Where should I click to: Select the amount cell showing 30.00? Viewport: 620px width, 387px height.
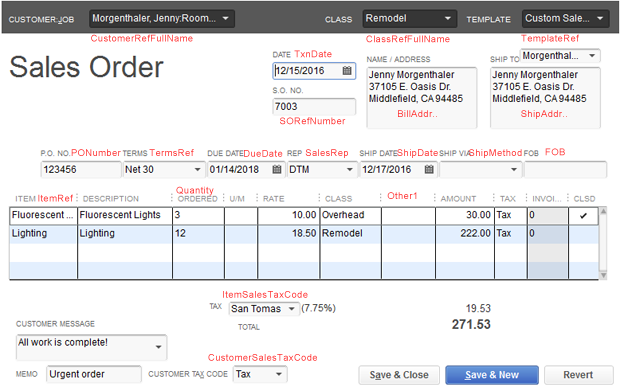[x=465, y=215]
